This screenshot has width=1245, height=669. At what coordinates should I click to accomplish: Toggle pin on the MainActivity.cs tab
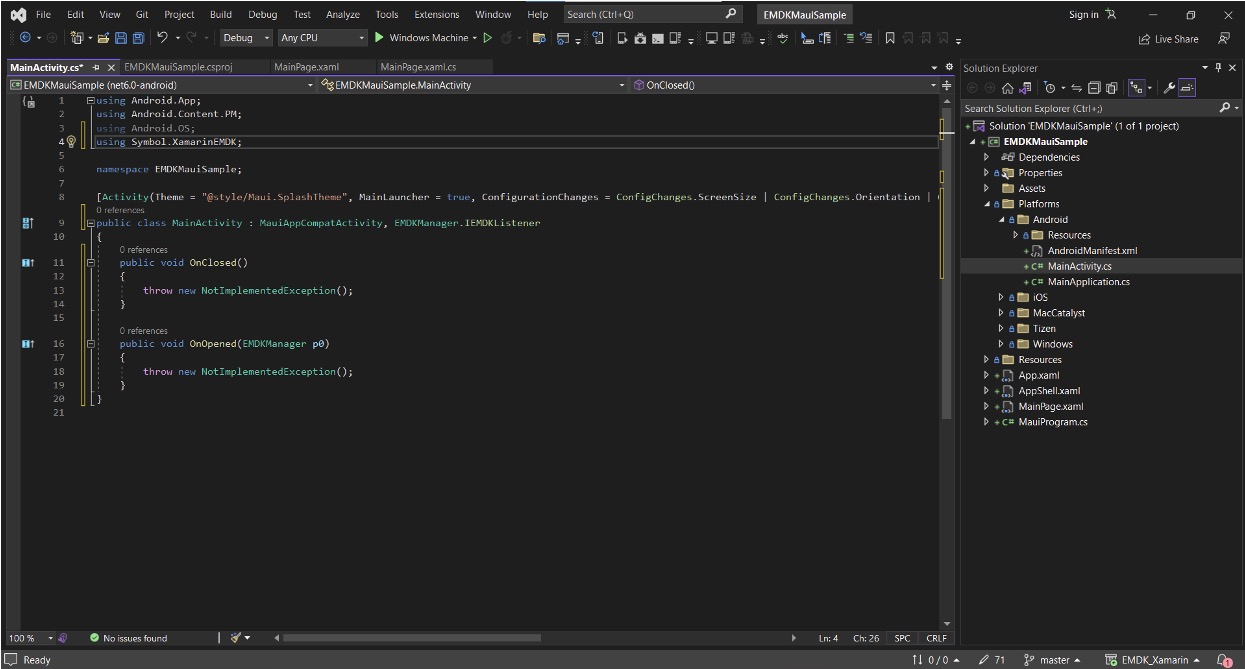click(x=96, y=67)
